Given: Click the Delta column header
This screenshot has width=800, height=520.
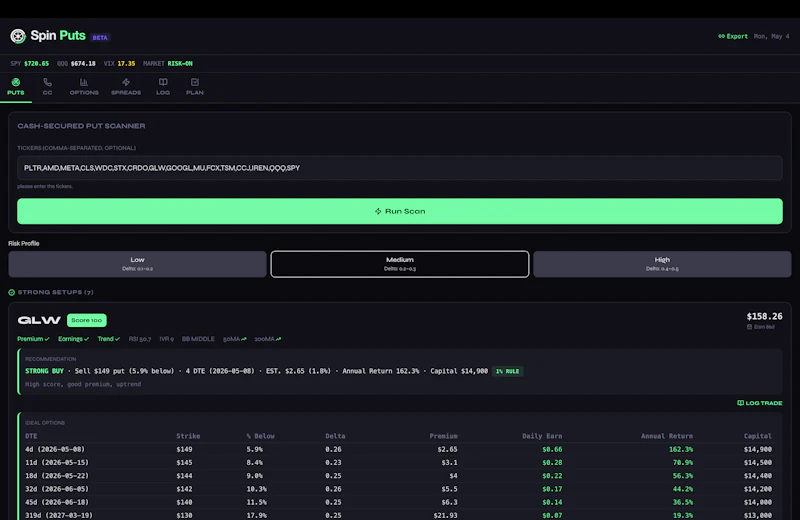Looking at the screenshot, I should pos(335,436).
